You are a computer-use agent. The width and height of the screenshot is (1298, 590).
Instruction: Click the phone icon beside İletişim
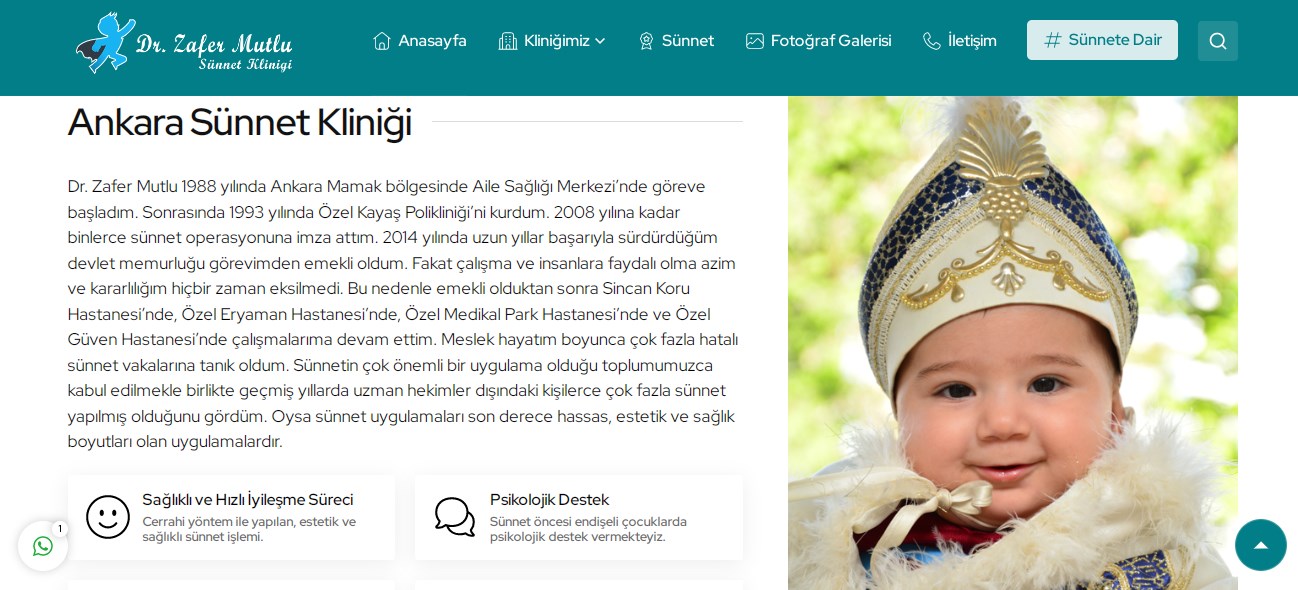932,41
